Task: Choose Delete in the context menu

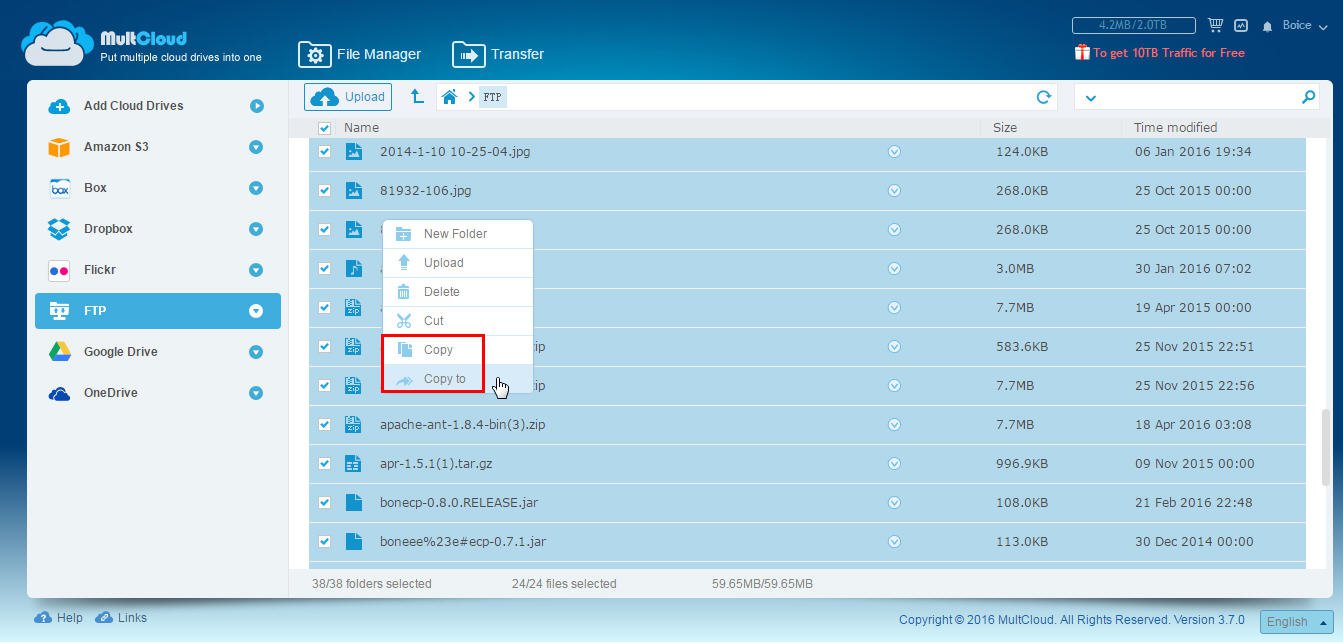Action: tap(441, 292)
